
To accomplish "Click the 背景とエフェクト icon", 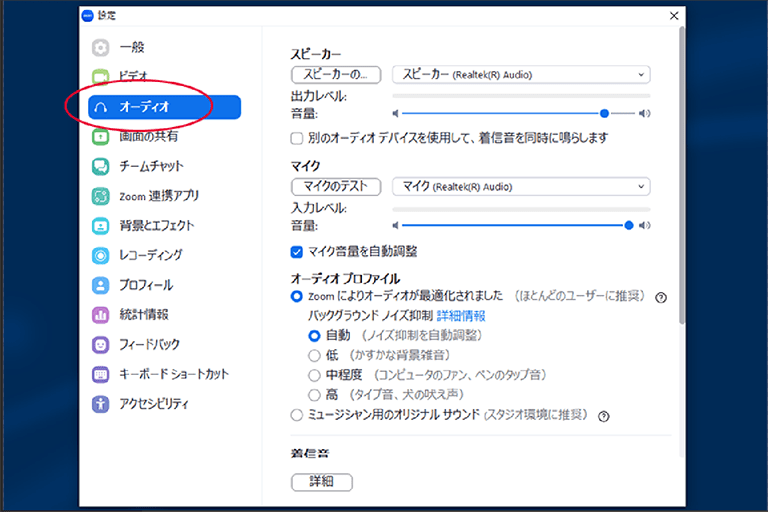I will pyautogui.click(x=100, y=226).
